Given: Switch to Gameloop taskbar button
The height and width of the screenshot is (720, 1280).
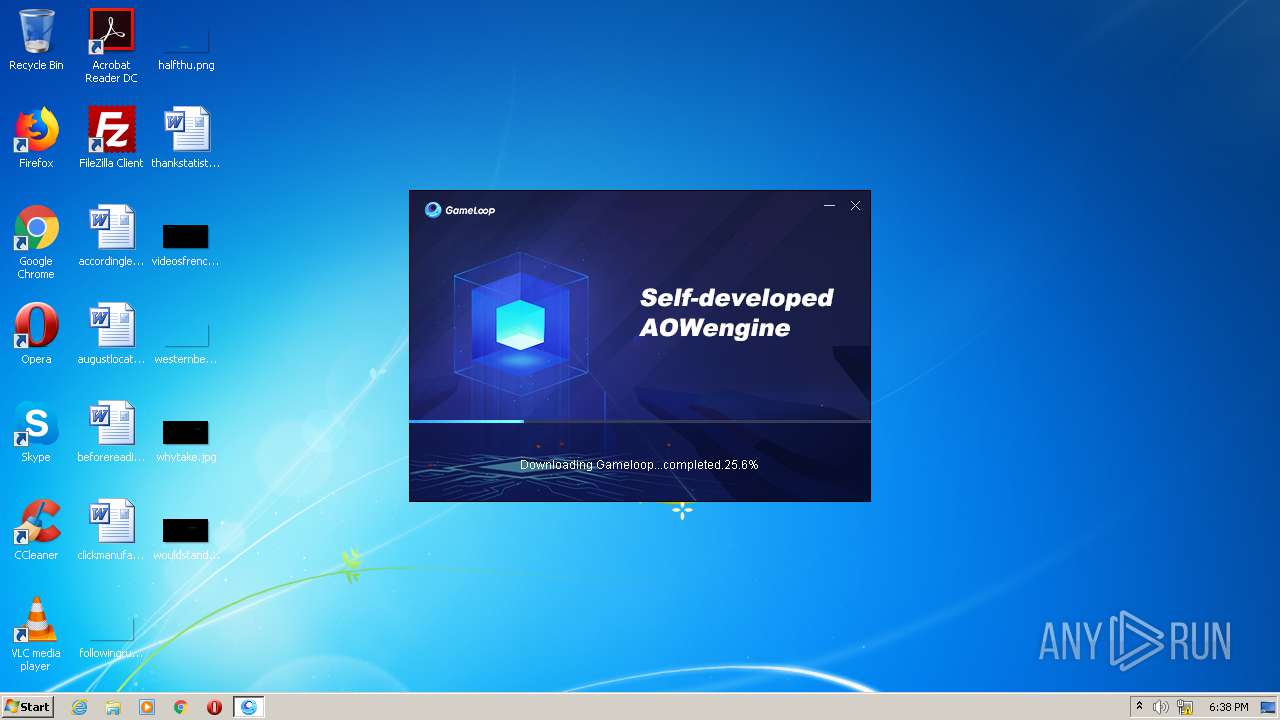Looking at the screenshot, I should (x=248, y=707).
